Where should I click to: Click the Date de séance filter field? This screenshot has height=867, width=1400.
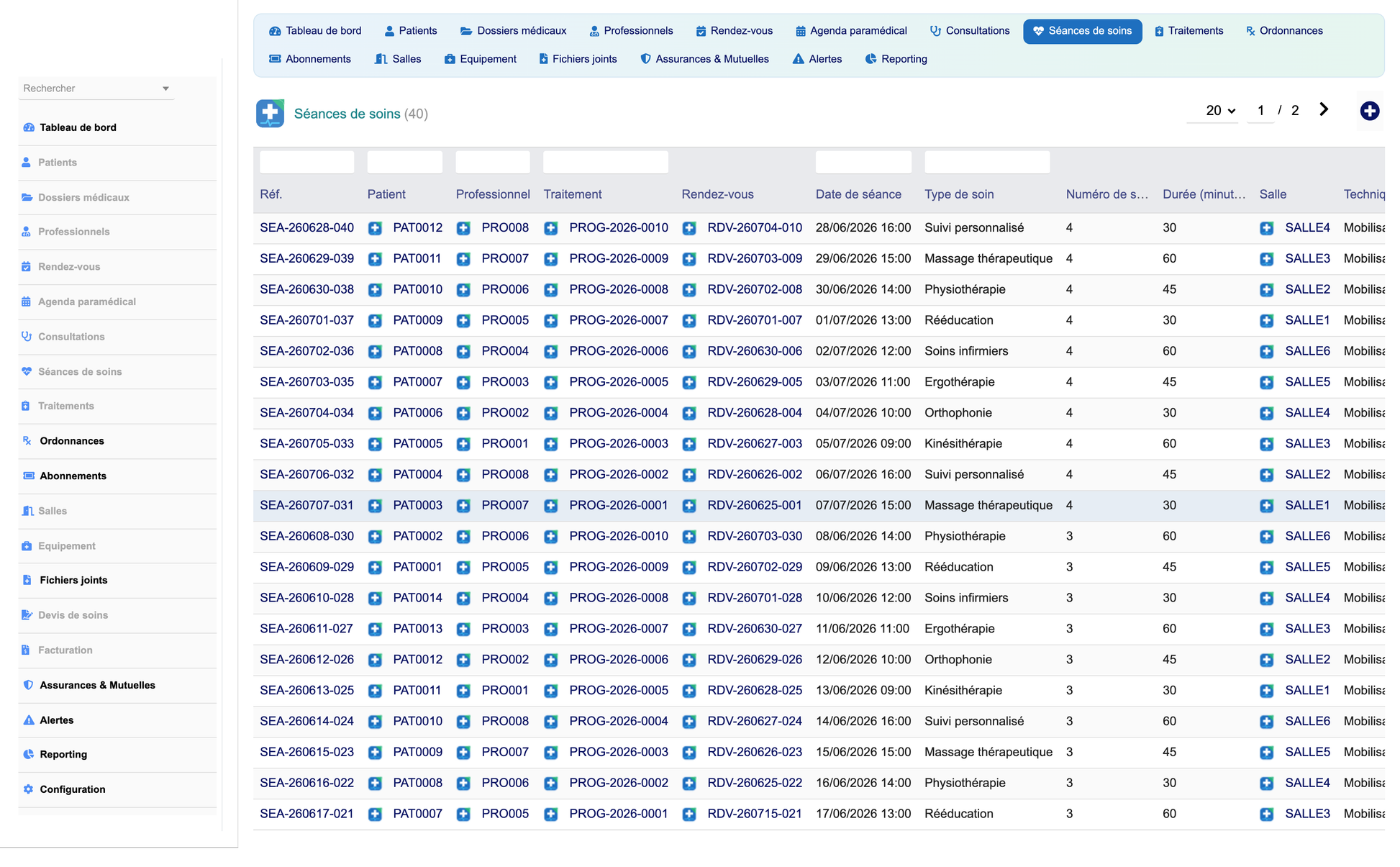pos(863,162)
